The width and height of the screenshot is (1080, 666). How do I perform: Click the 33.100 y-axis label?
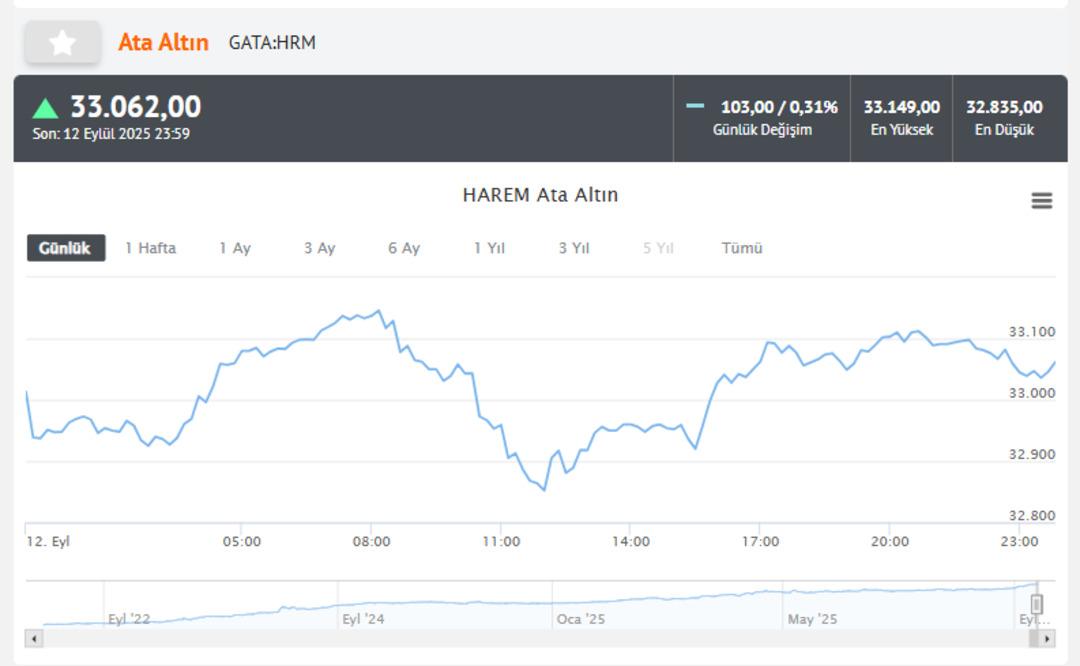[1032, 332]
